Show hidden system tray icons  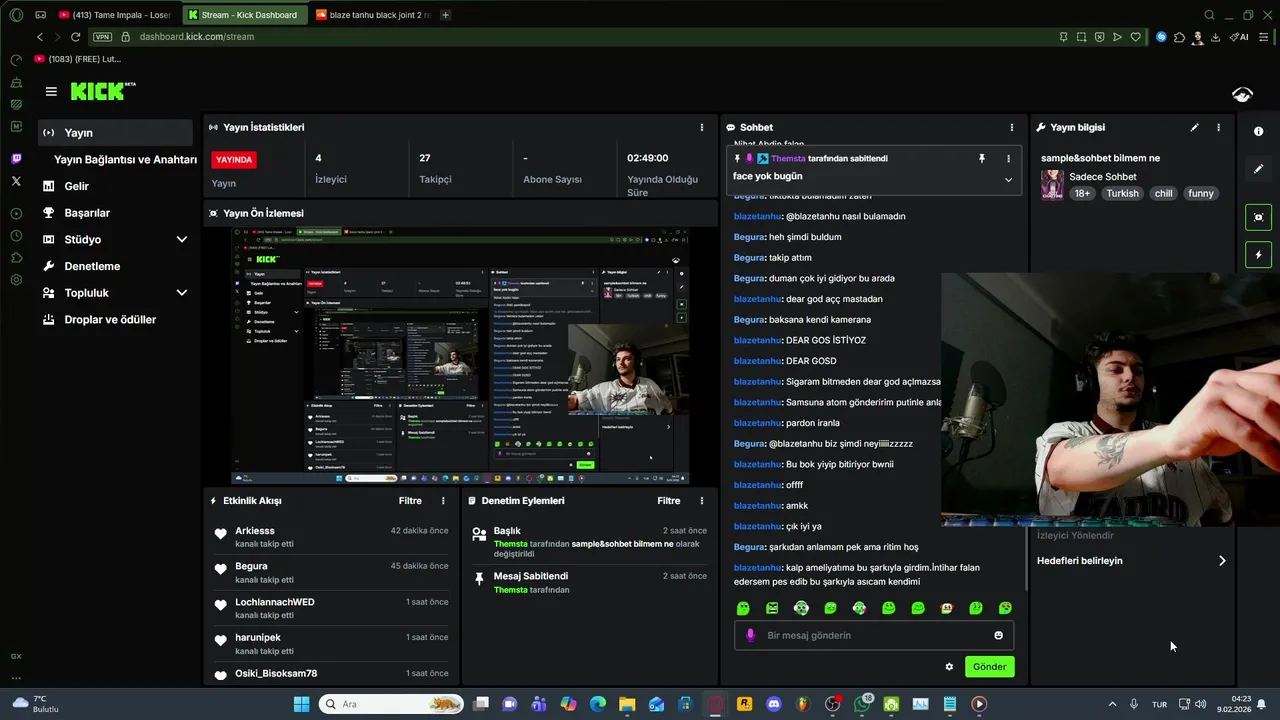1112,704
